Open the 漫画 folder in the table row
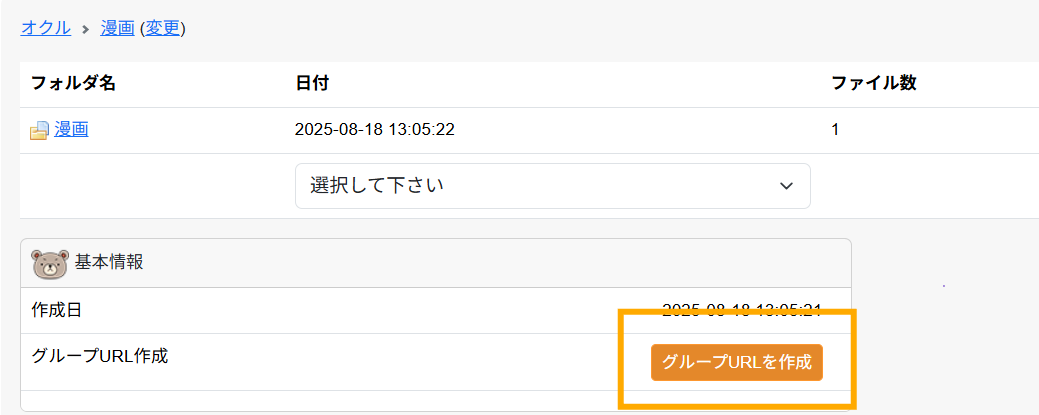This screenshot has width=1039, height=415. (x=72, y=130)
